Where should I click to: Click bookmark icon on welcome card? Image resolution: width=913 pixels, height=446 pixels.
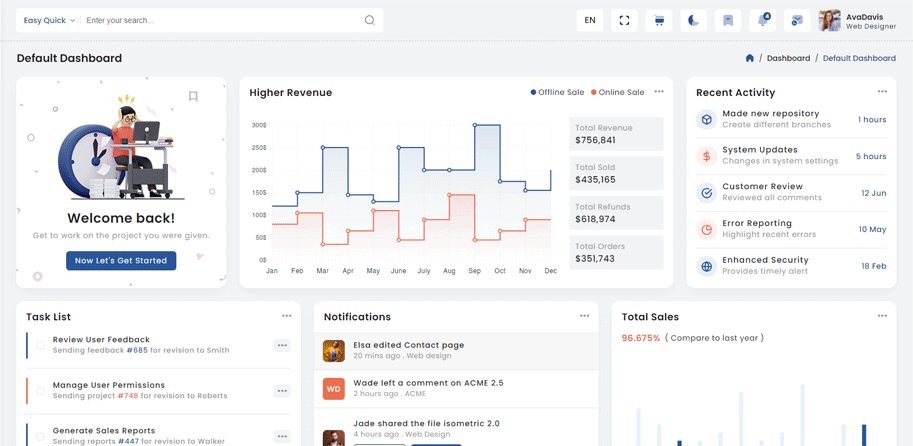pyautogui.click(x=193, y=97)
